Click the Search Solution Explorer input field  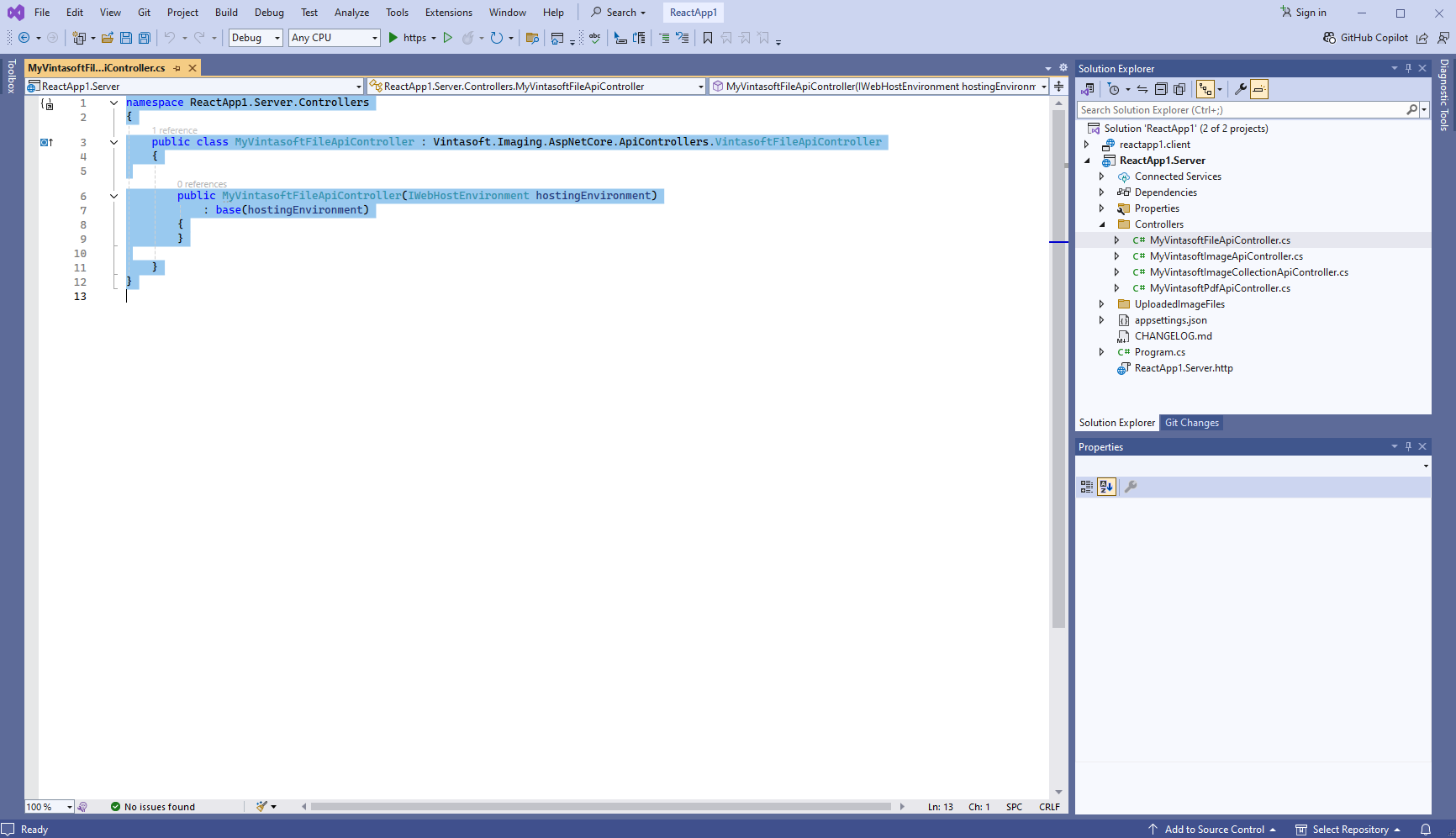tap(1242, 110)
